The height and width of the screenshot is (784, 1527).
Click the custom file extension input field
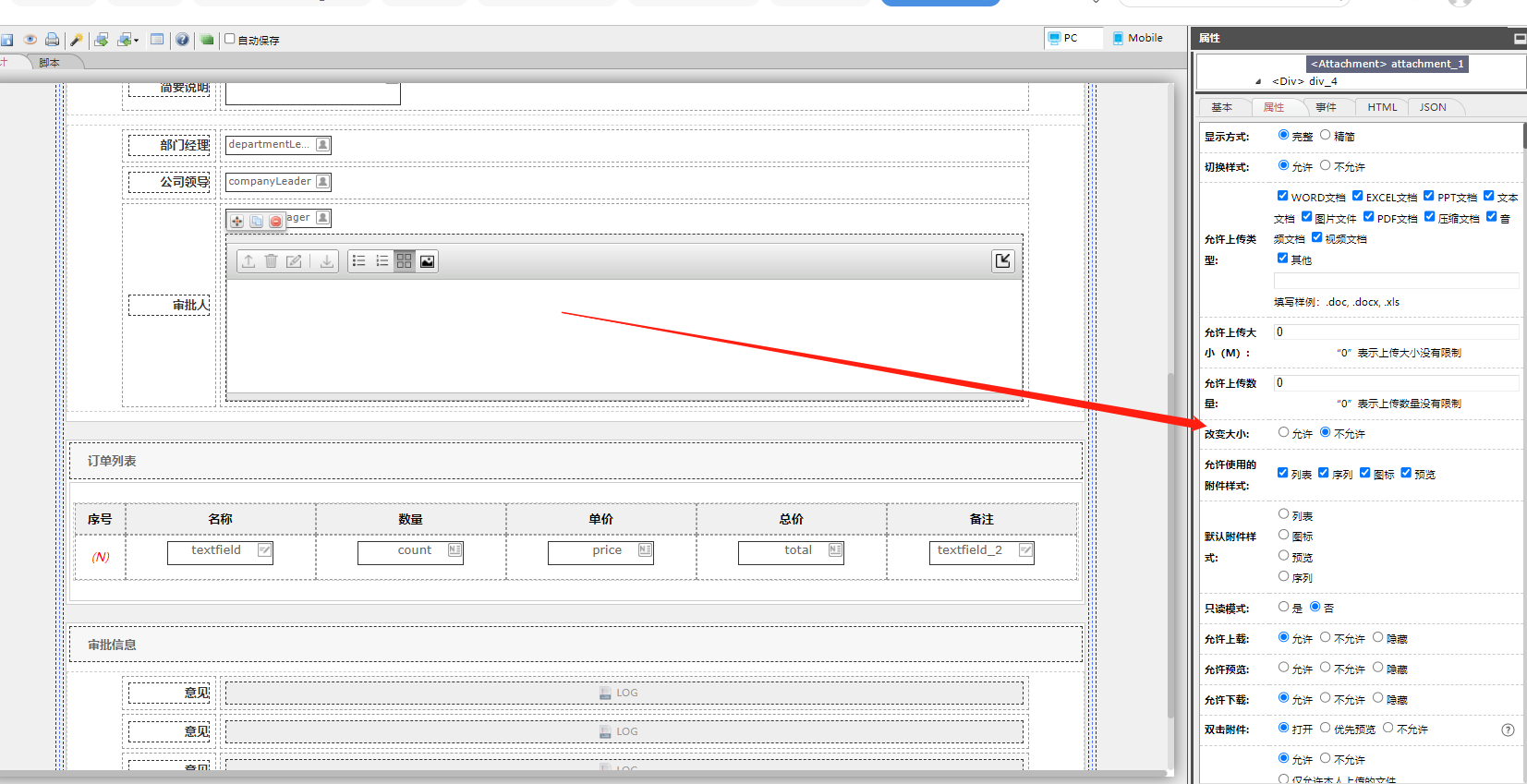pyautogui.click(x=1396, y=281)
